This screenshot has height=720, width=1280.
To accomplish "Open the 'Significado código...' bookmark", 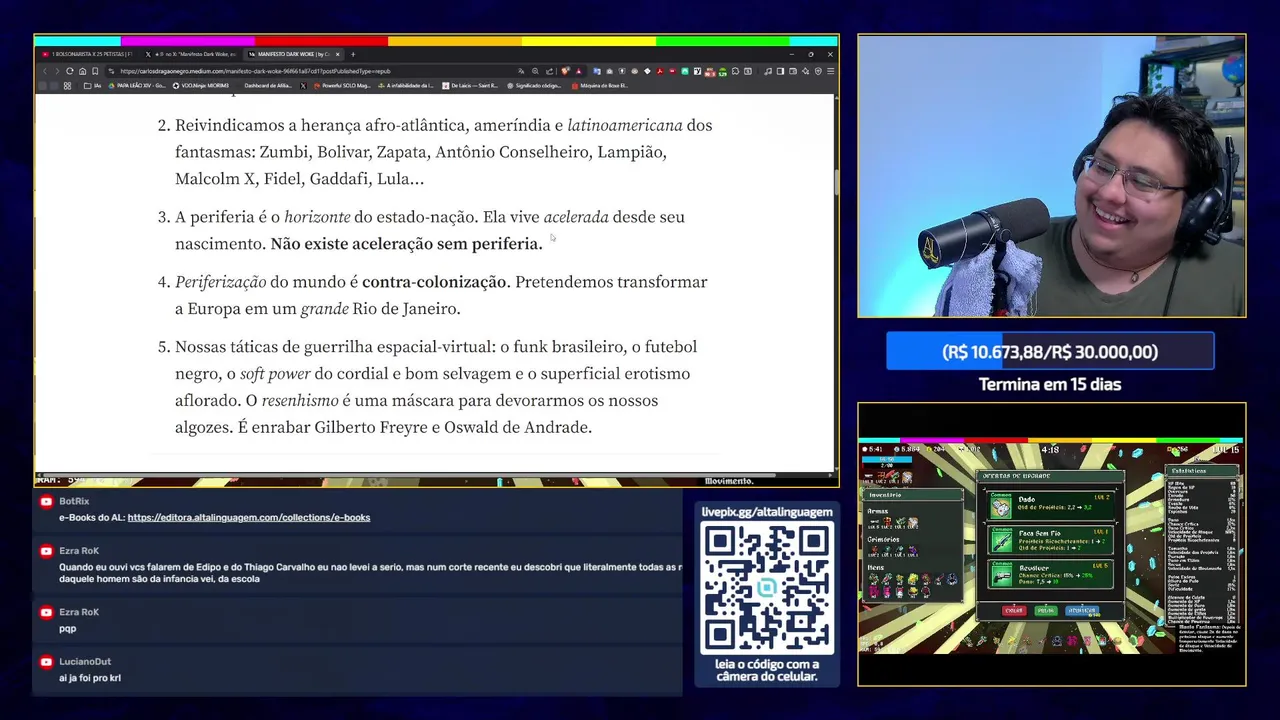I will (x=534, y=86).
